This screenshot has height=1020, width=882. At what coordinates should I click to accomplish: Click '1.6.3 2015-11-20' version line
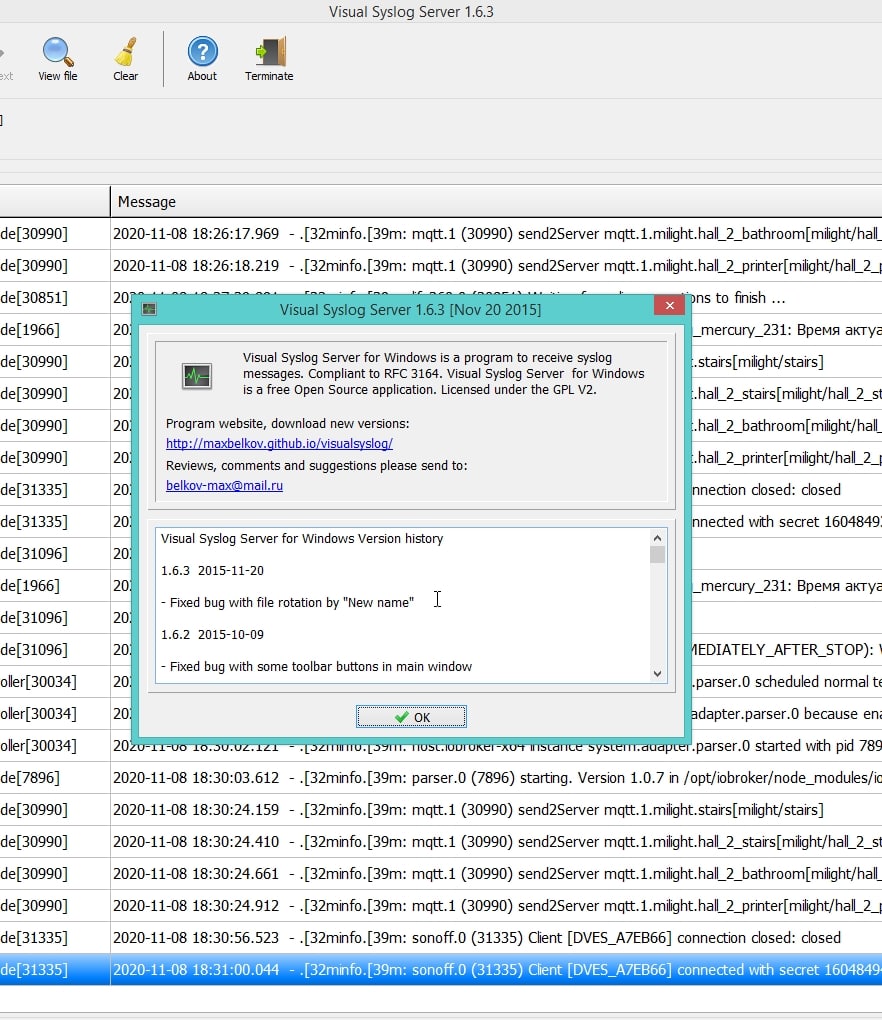point(212,570)
